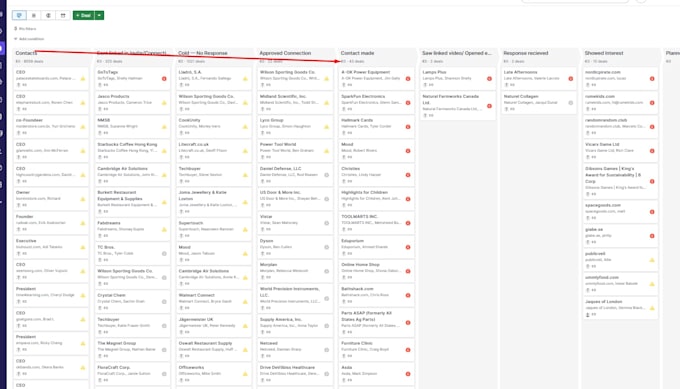Viewport: 680px width, 389px height.
Task: Click grey activity icon on Naturel Collagen card
Action: point(571,103)
